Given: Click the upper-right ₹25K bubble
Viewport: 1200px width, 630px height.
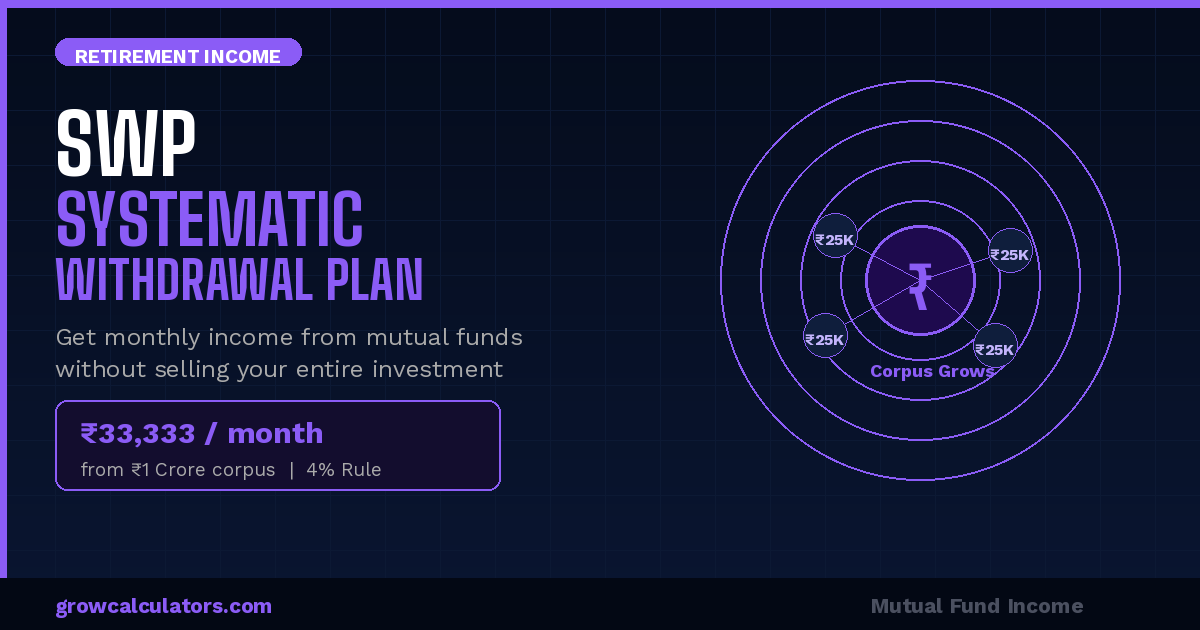Looking at the screenshot, I should coord(1010,252).
